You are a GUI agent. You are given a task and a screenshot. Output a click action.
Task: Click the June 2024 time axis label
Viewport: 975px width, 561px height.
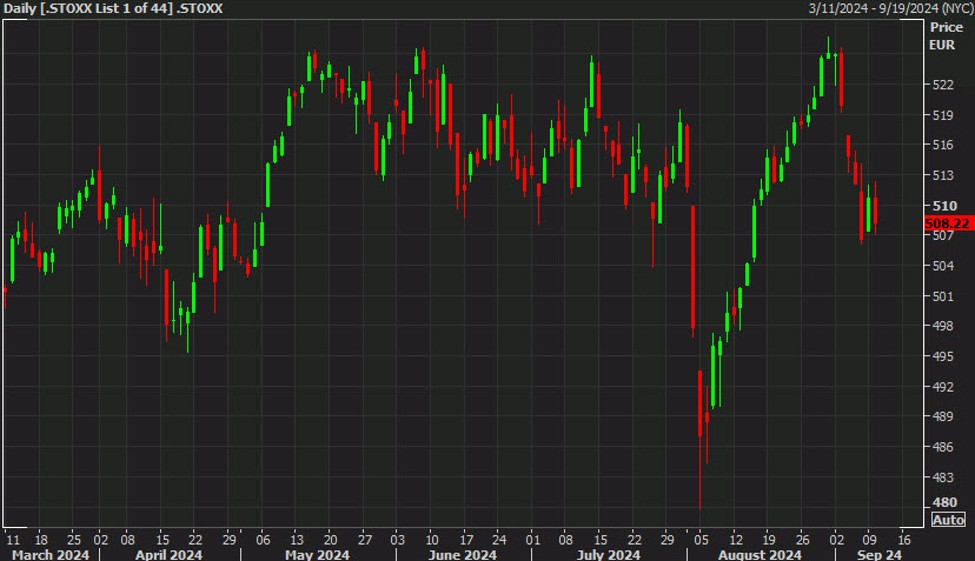pos(463,554)
